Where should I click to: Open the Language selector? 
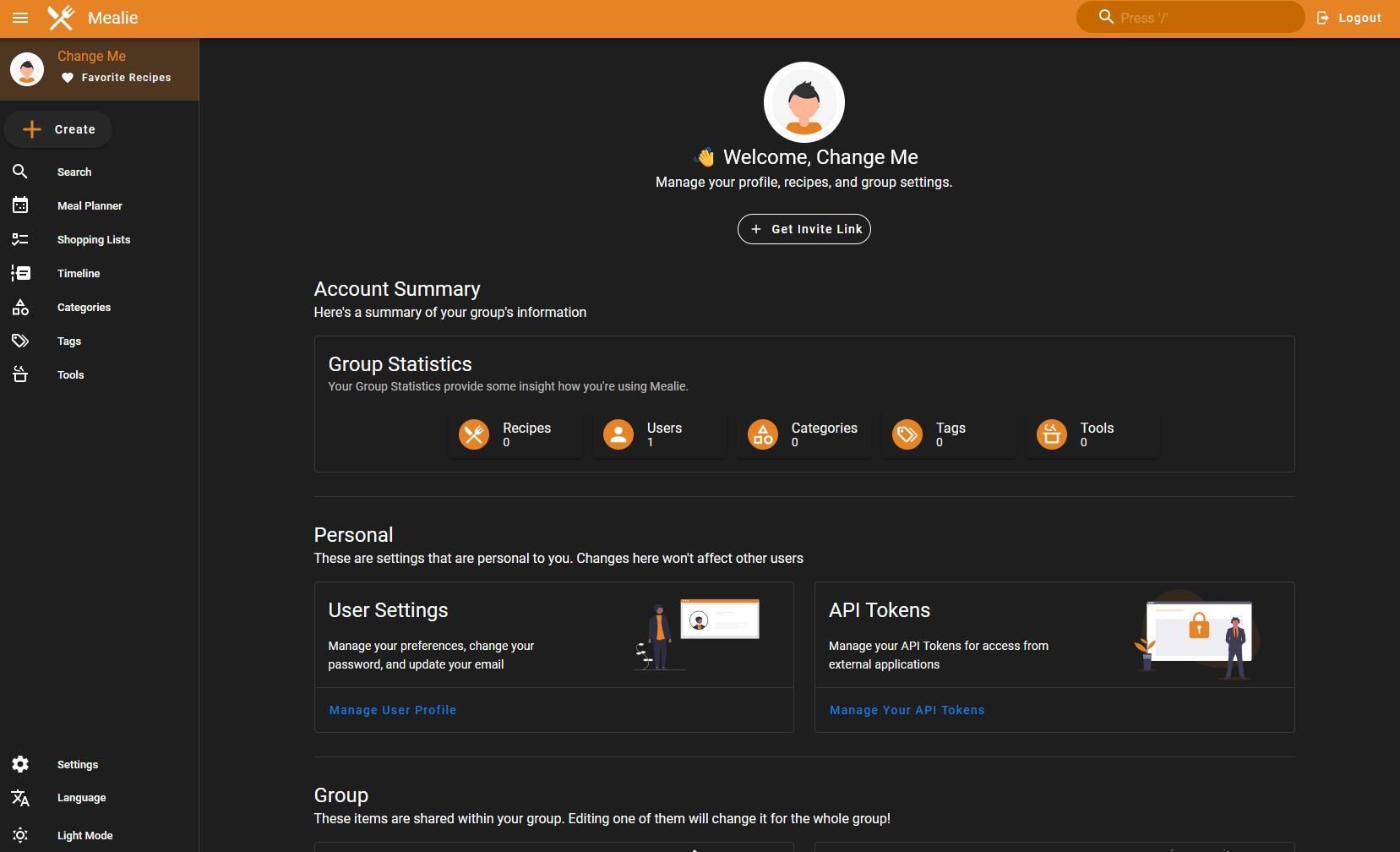[x=81, y=798]
